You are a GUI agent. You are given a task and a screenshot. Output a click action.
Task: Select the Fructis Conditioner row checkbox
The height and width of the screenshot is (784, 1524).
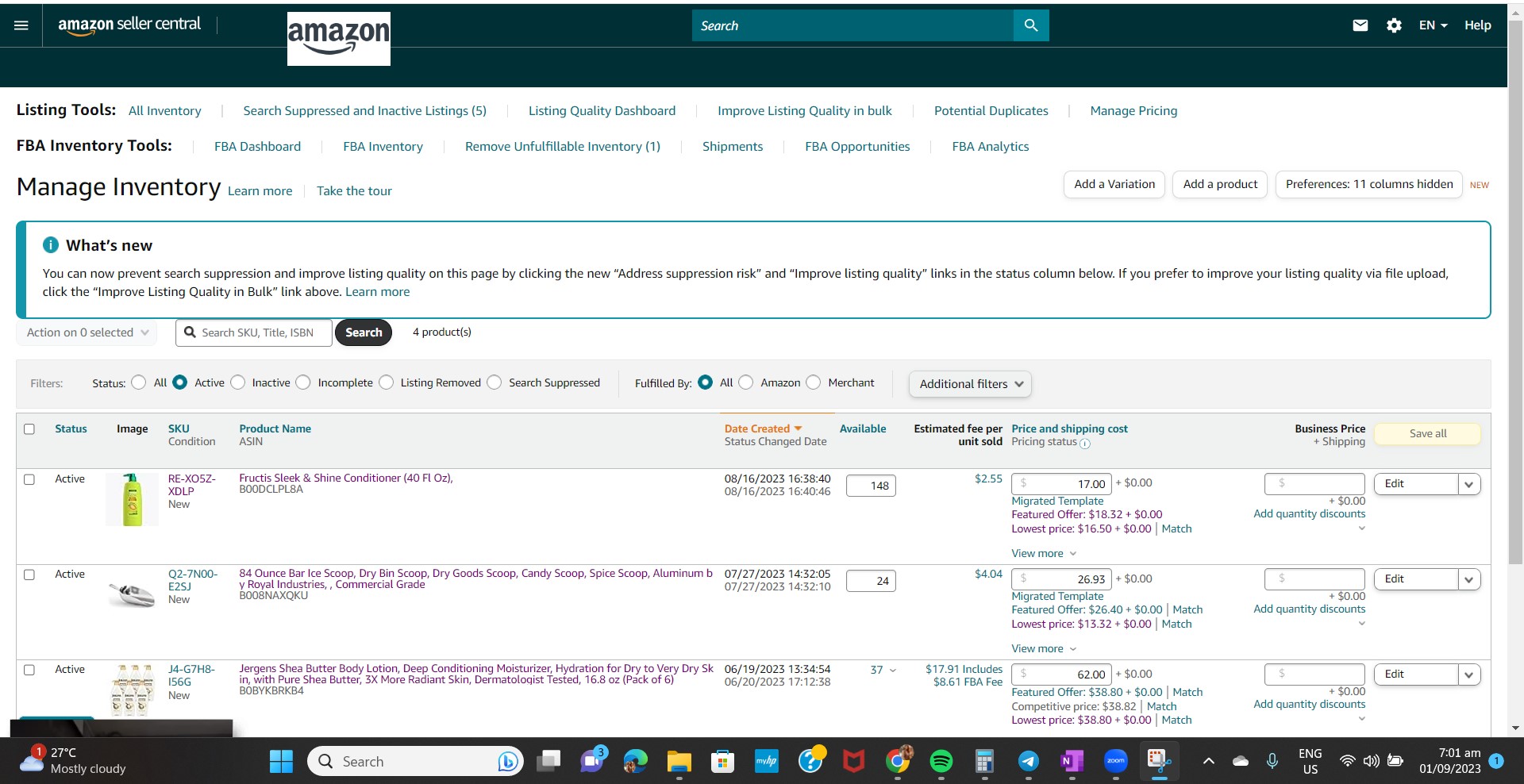coord(29,479)
